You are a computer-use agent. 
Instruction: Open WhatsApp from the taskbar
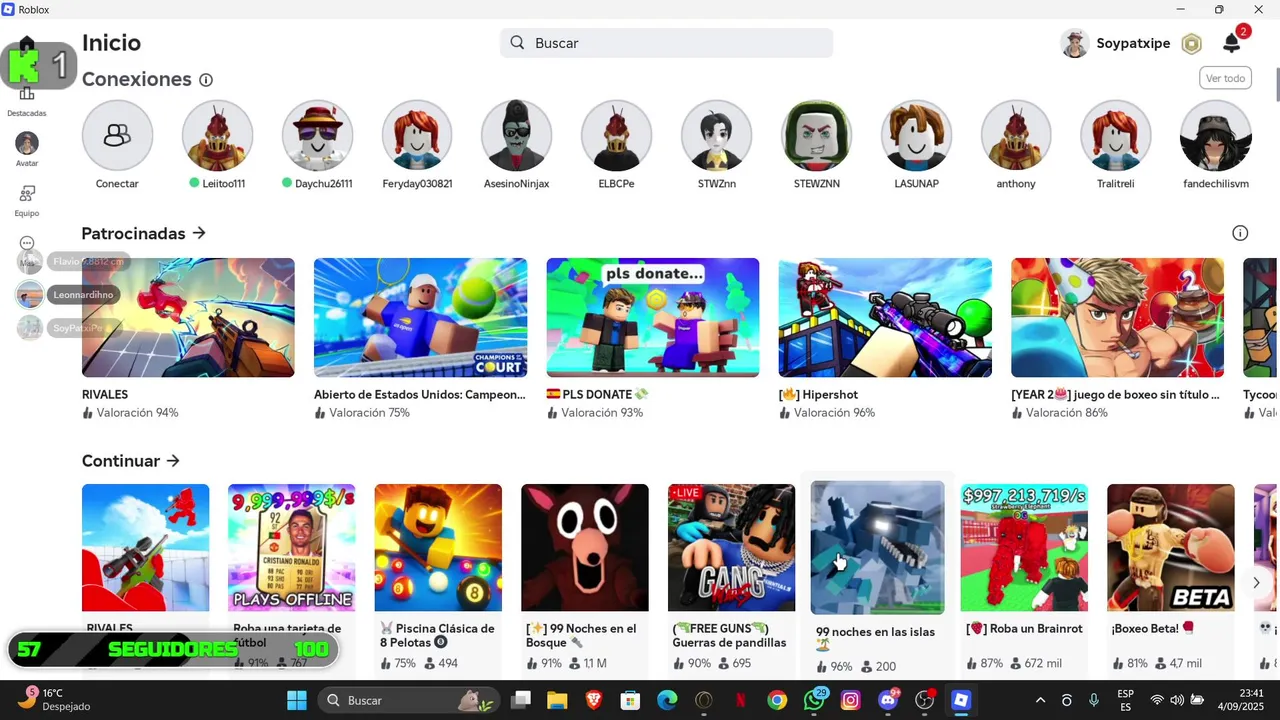click(x=814, y=700)
